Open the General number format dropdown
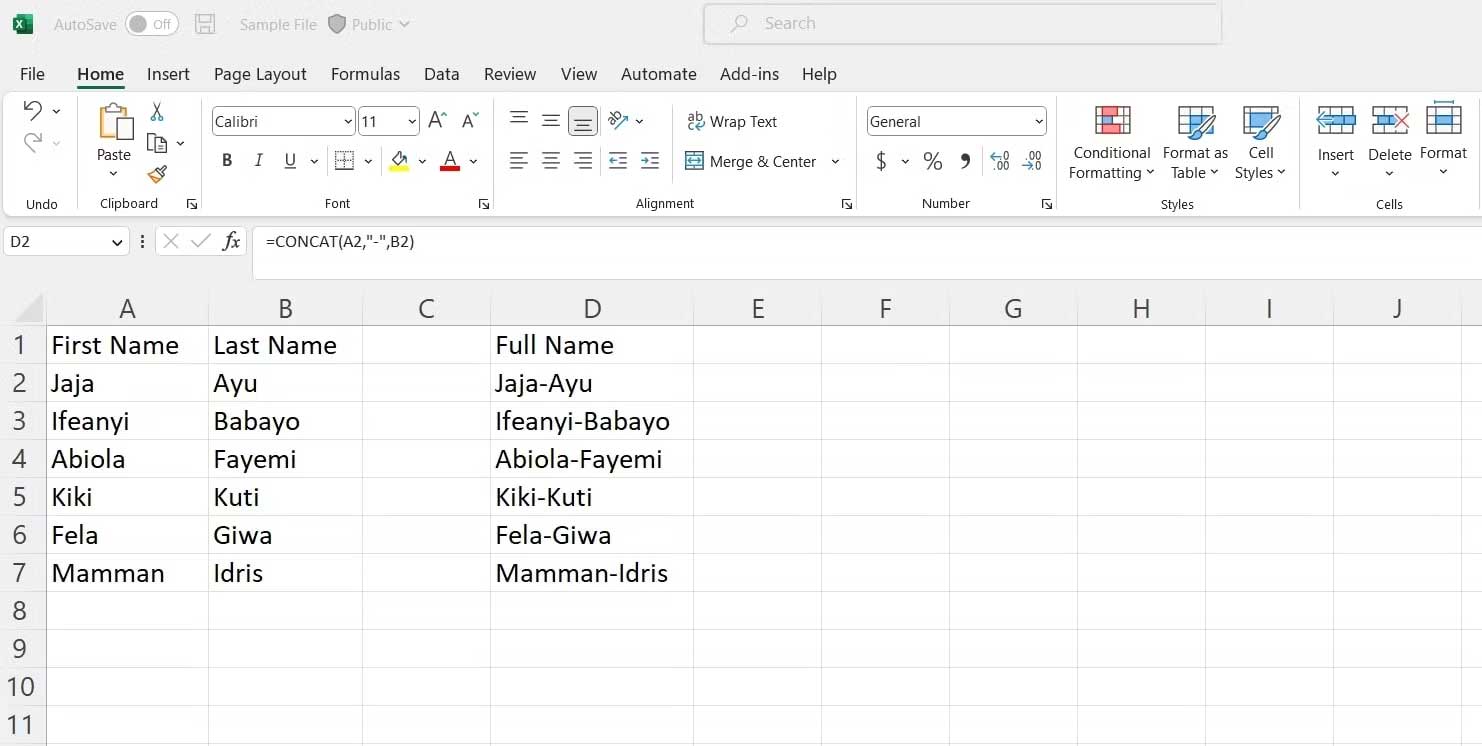 [x=1038, y=122]
